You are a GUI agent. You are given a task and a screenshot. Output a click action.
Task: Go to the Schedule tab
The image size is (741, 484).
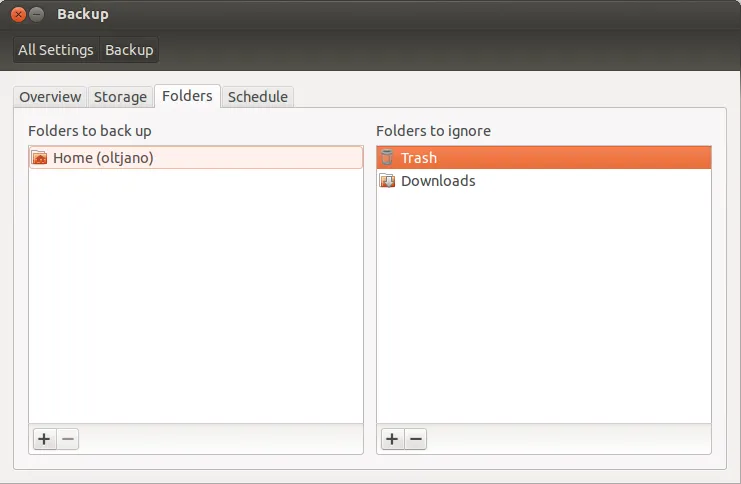point(257,97)
